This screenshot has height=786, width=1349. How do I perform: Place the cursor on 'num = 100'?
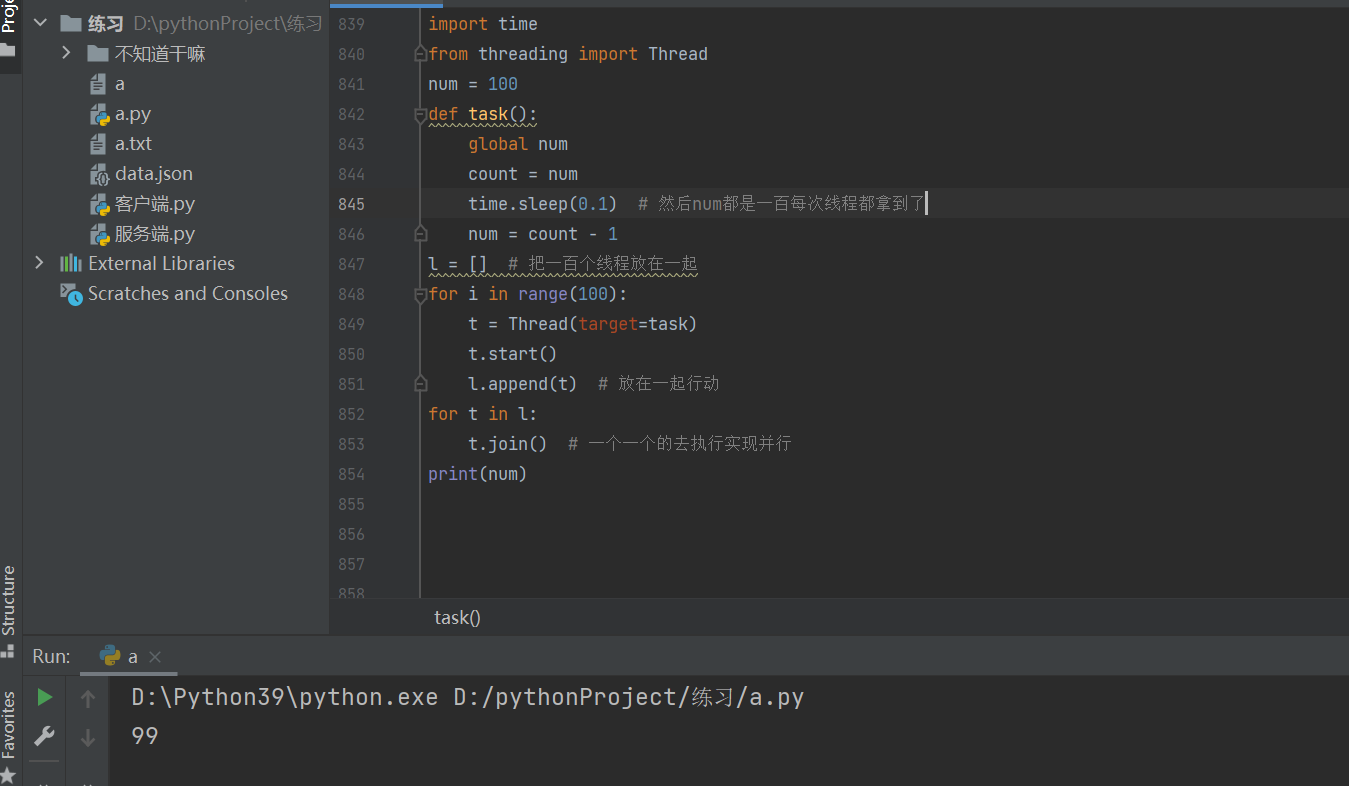coord(473,84)
